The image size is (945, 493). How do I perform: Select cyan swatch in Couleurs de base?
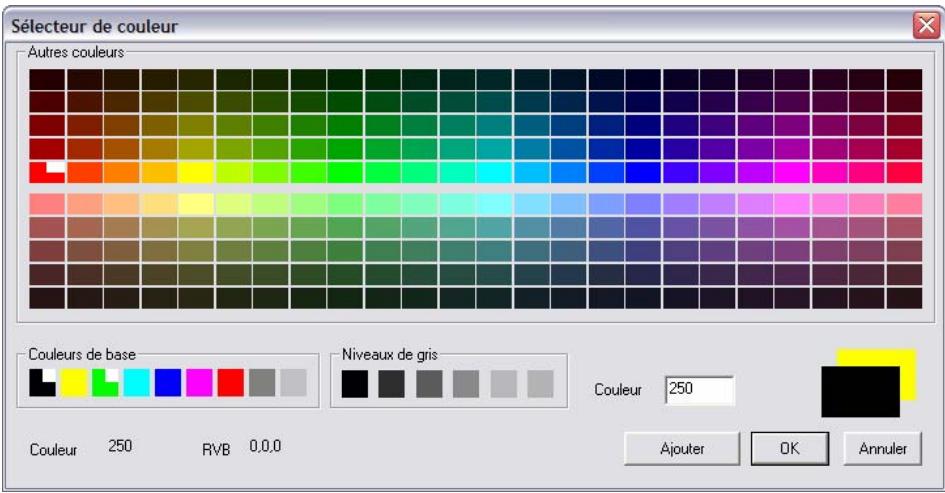(x=137, y=383)
